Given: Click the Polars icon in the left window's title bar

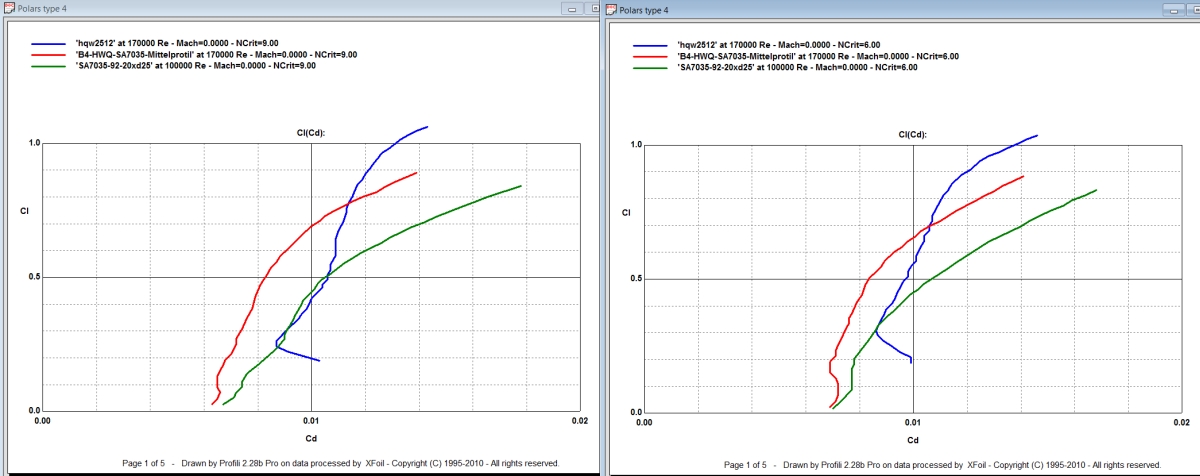Looking at the screenshot, I should [x=9, y=9].
